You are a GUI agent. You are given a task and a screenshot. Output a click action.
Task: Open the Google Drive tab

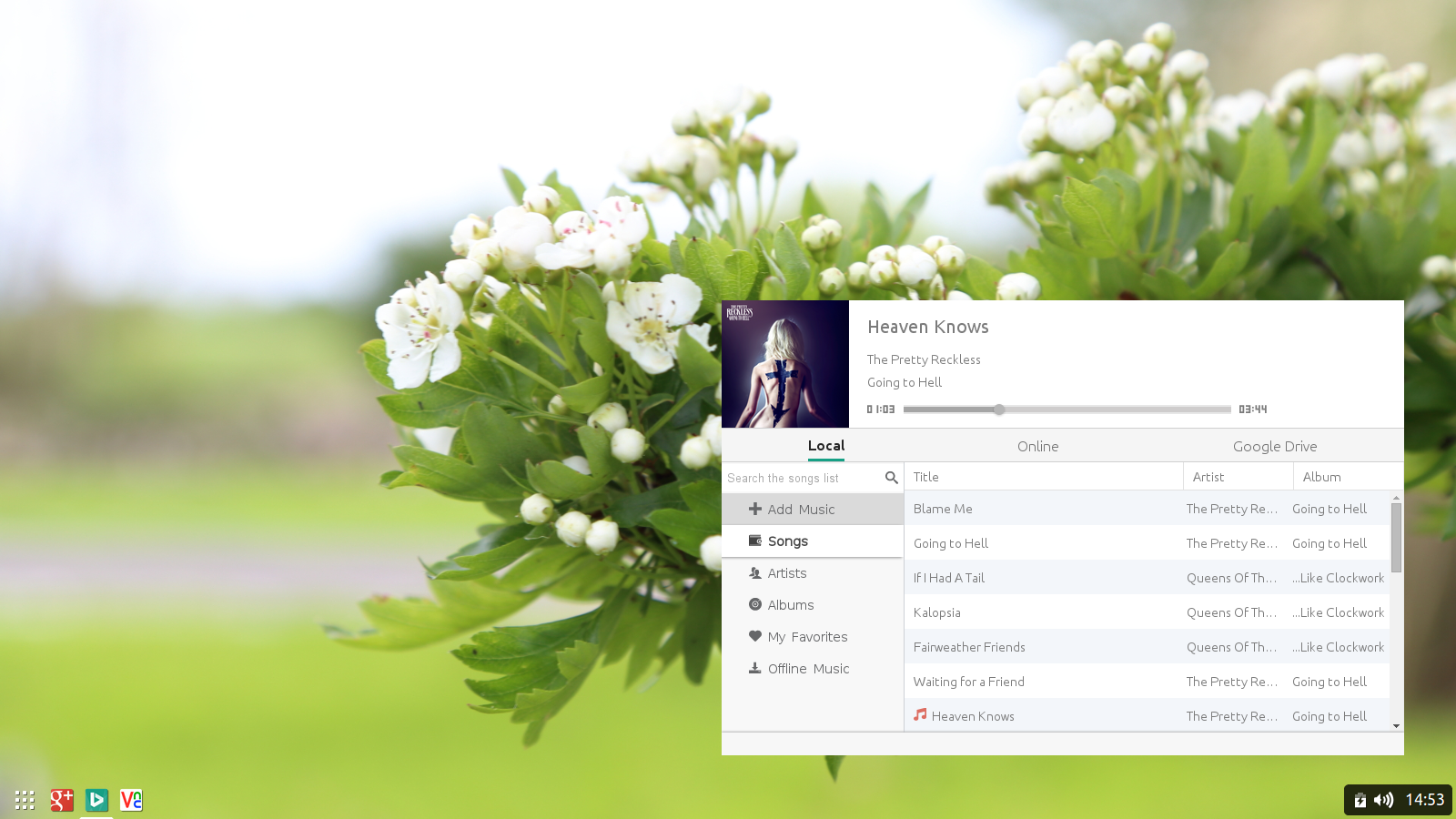pyautogui.click(x=1275, y=447)
